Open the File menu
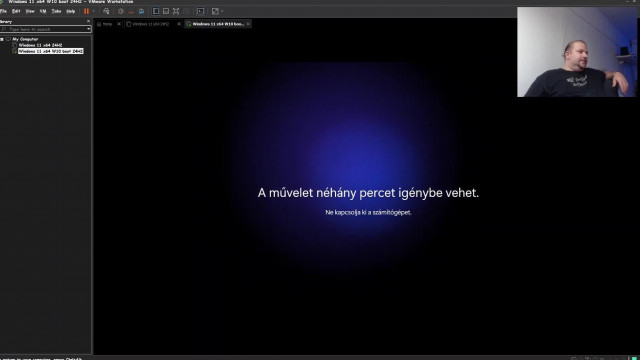The image size is (640, 360). (3, 11)
